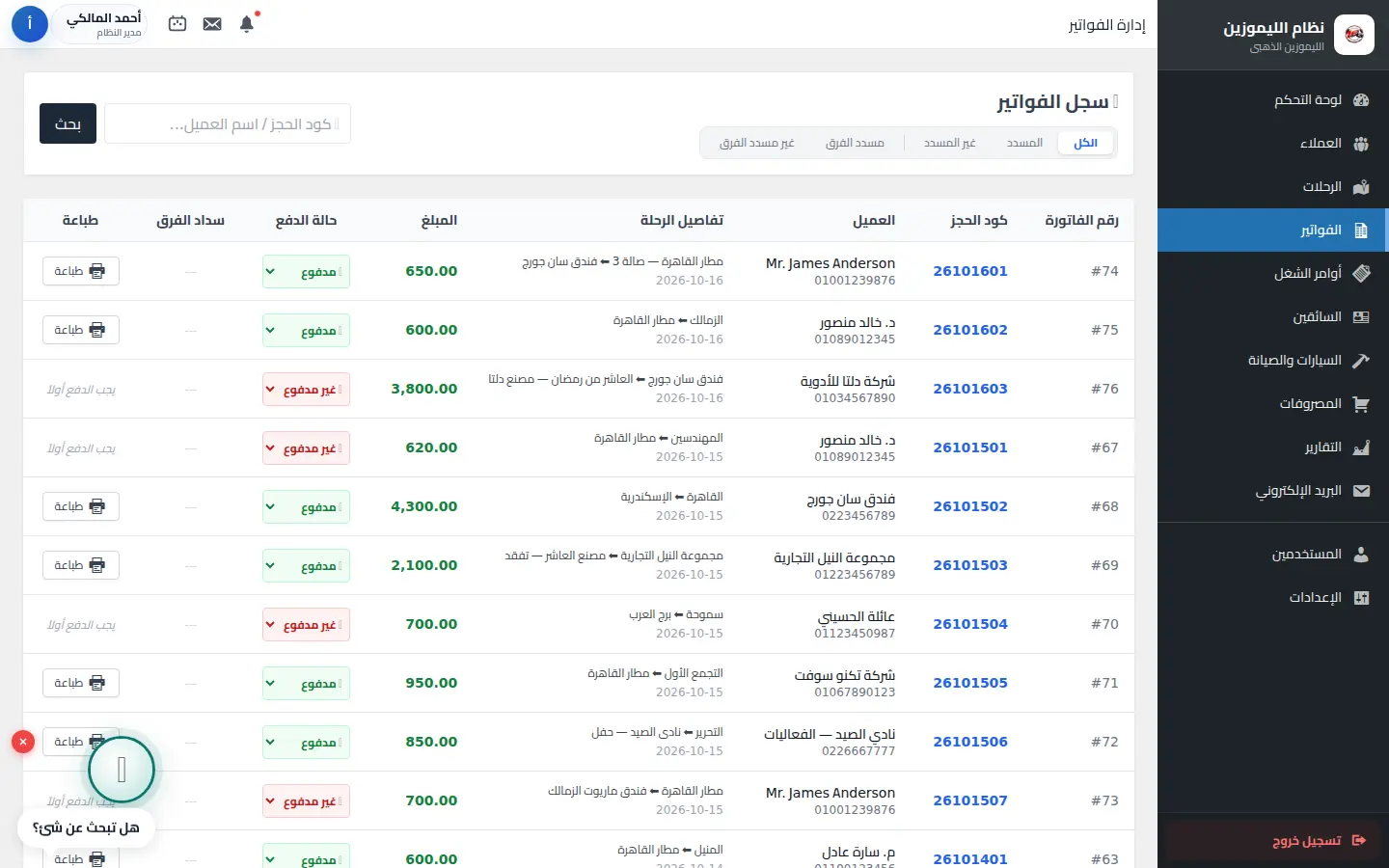The width and height of the screenshot is (1389, 868).
Task: Click the limousine system logo icon
Action: pyautogui.click(x=1354, y=35)
